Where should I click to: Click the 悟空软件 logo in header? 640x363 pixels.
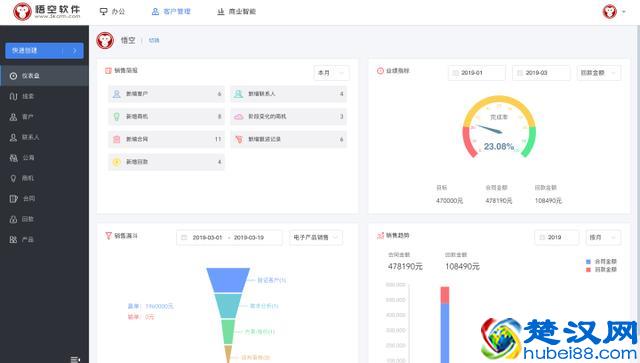coord(47,11)
